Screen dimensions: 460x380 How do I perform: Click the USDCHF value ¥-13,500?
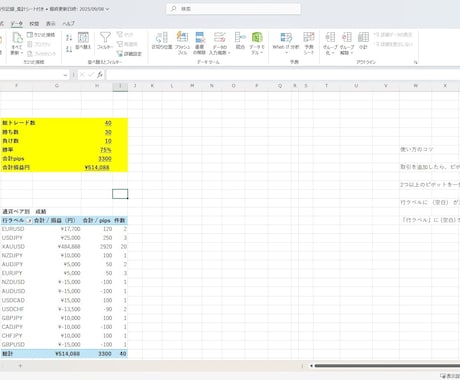pyautogui.click(x=69, y=309)
